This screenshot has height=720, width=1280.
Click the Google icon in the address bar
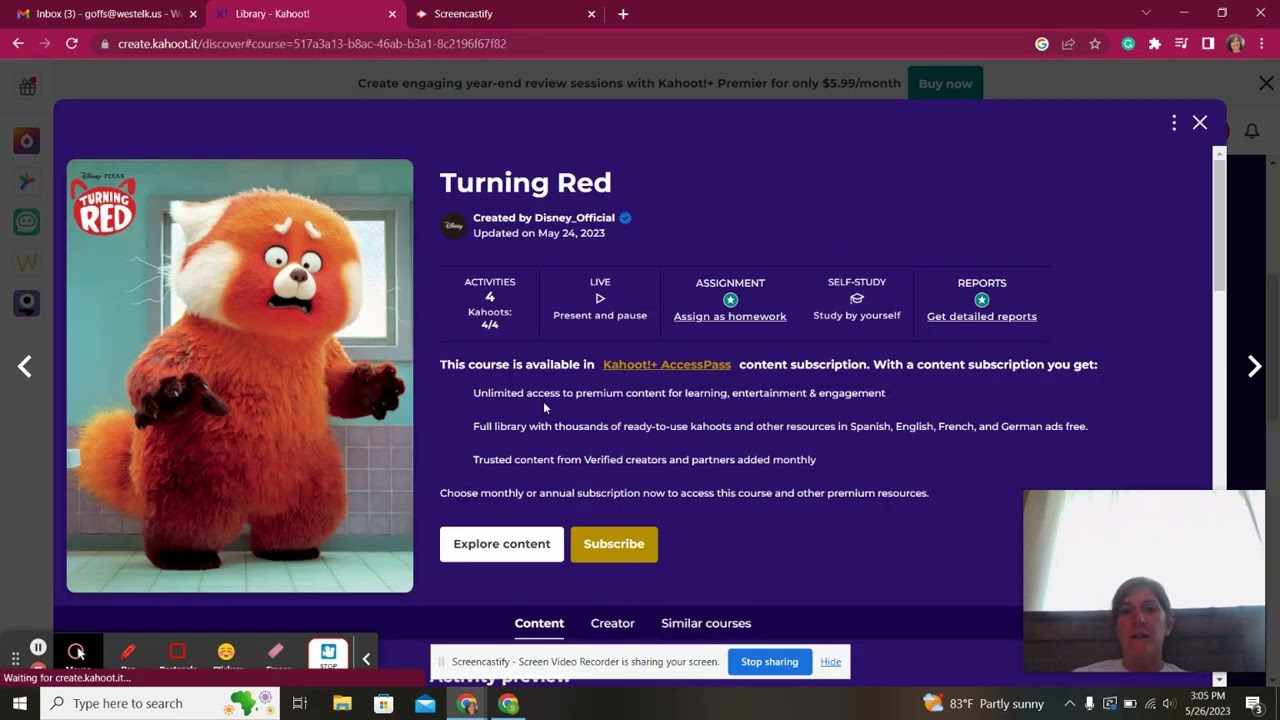[1042, 44]
